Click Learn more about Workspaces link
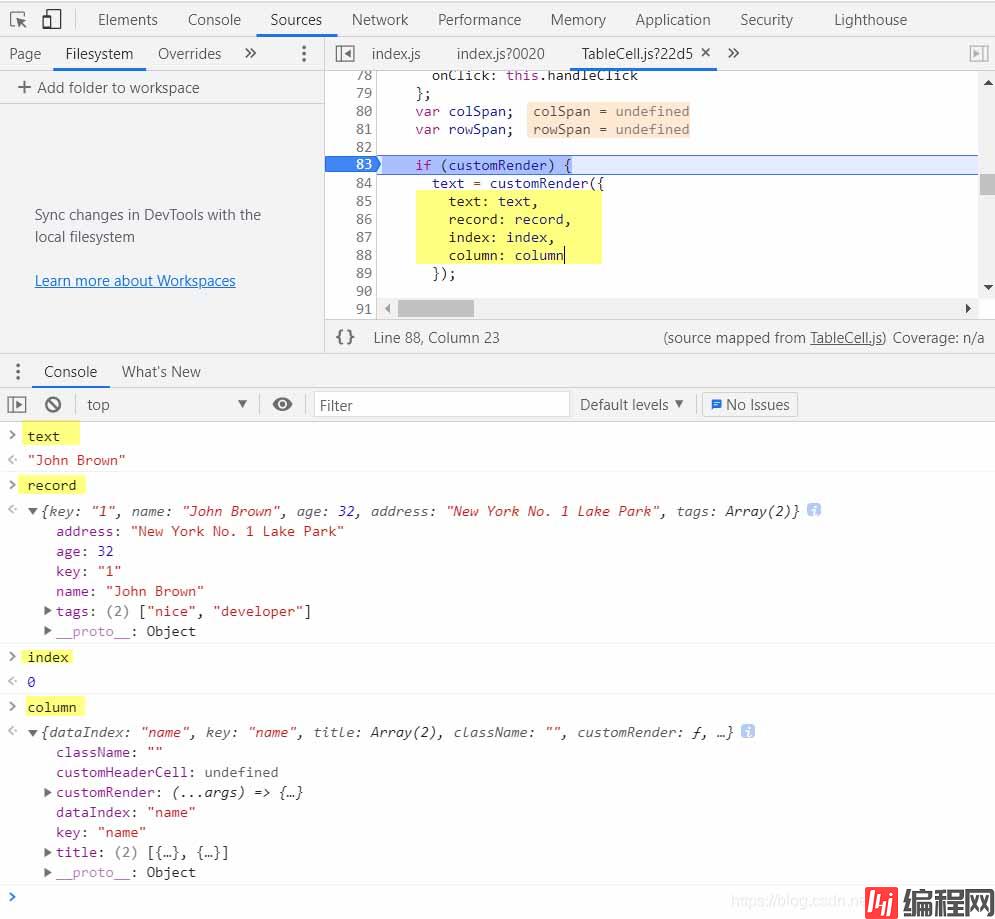995x919 pixels. (x=135, y=281)
